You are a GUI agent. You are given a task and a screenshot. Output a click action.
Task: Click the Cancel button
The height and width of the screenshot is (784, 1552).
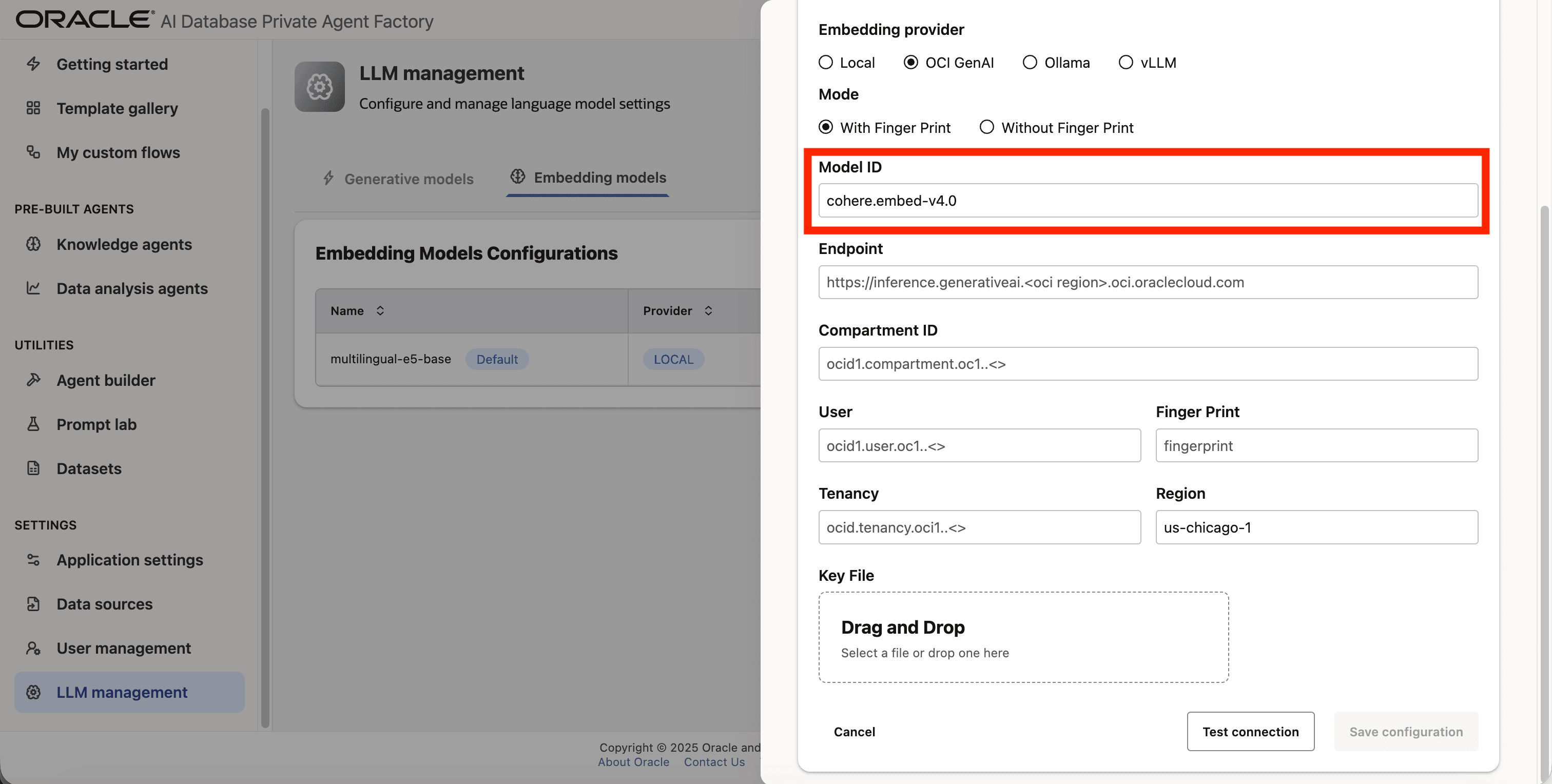pos(853,732)
